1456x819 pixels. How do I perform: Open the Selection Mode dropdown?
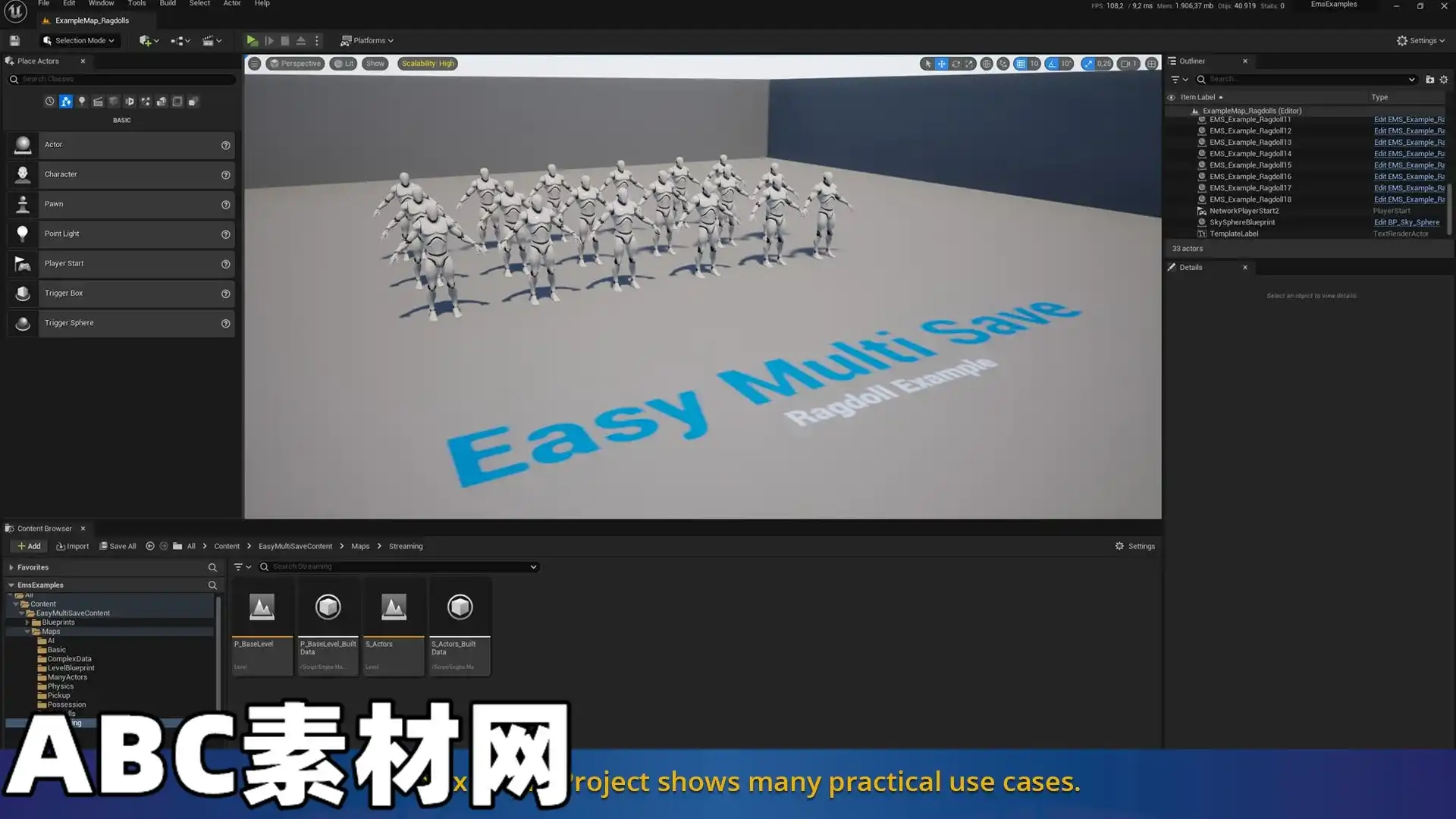pos(79,41)
